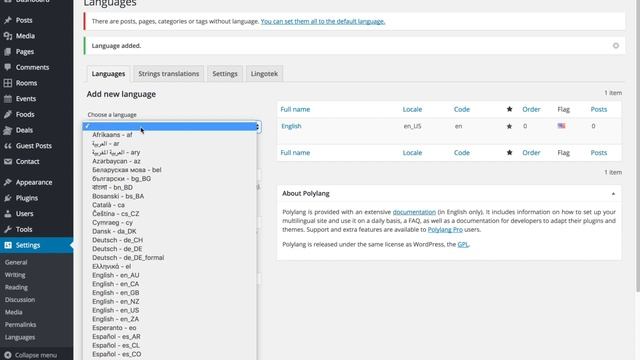Sort table by Code header
Screen dimensions: 640x360
462,109
